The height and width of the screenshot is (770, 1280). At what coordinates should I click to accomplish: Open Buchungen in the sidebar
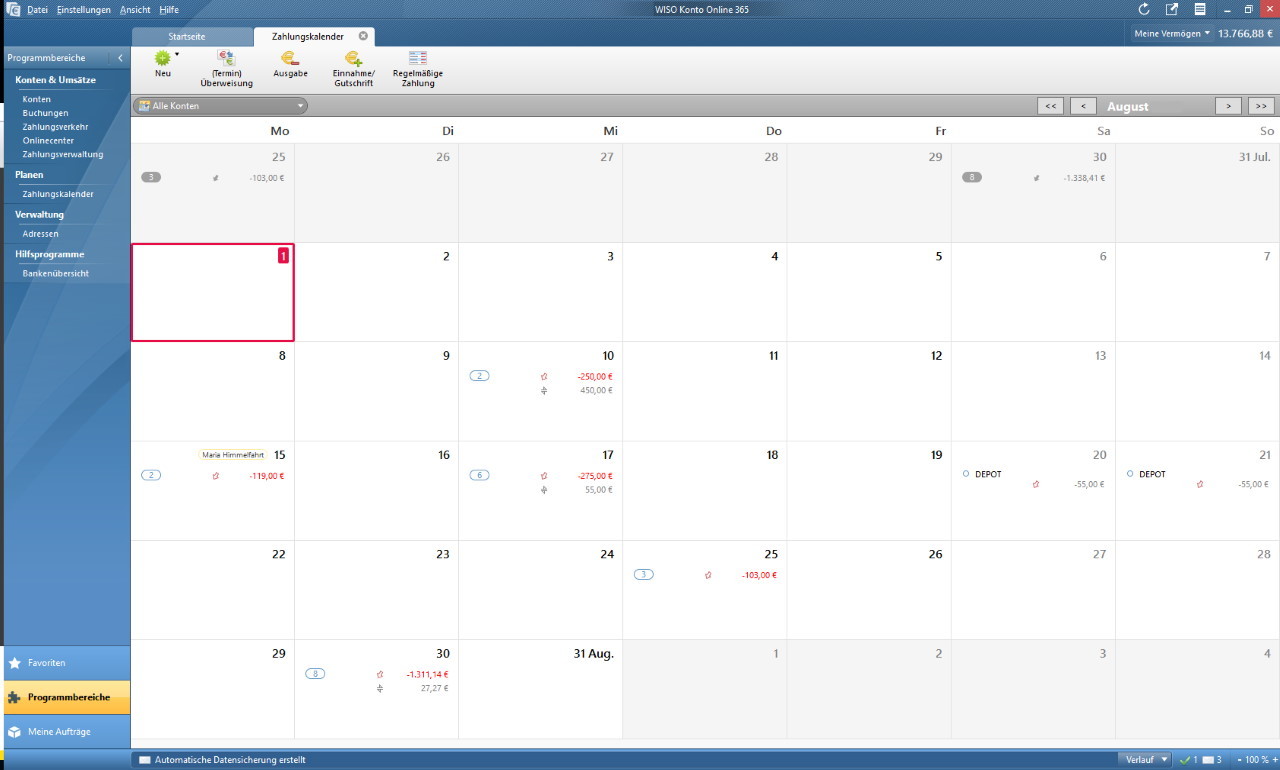point(45,113)
